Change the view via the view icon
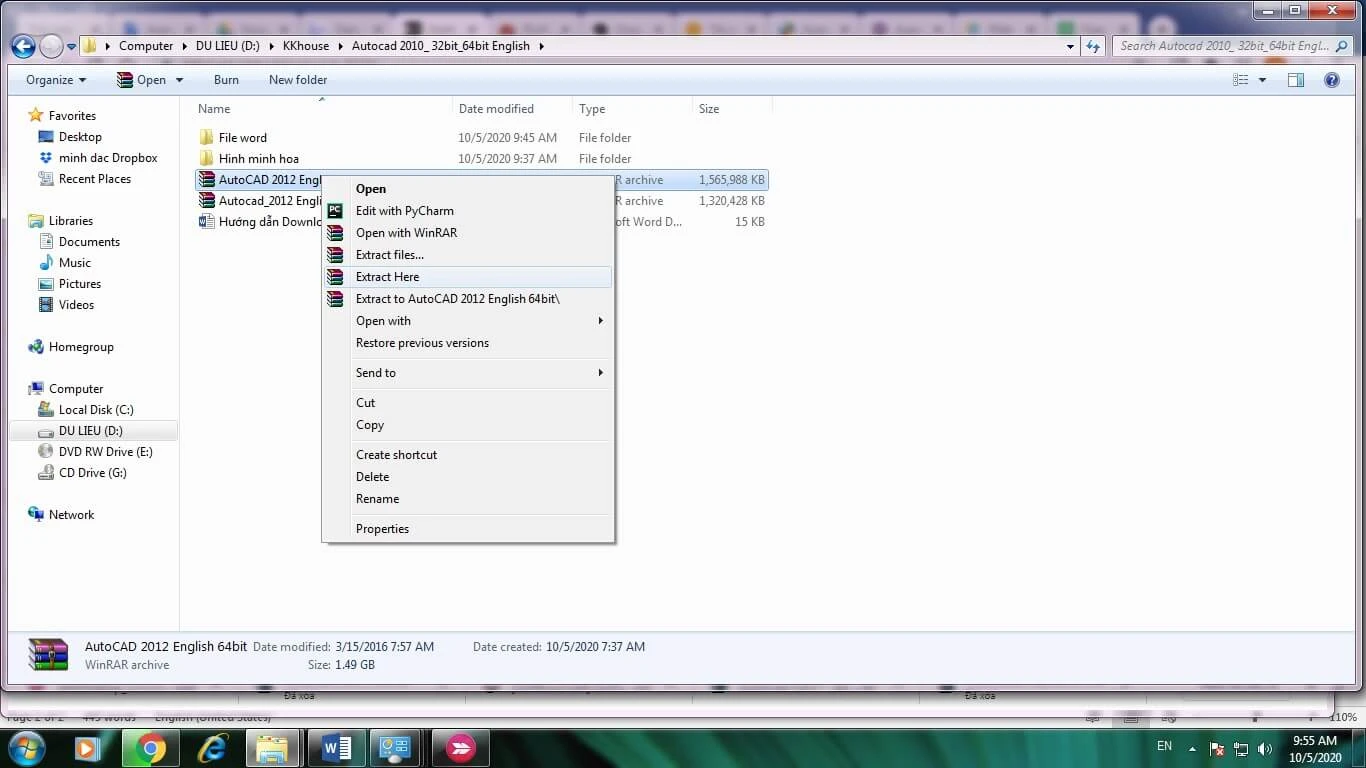 [x=1241, y=80]
